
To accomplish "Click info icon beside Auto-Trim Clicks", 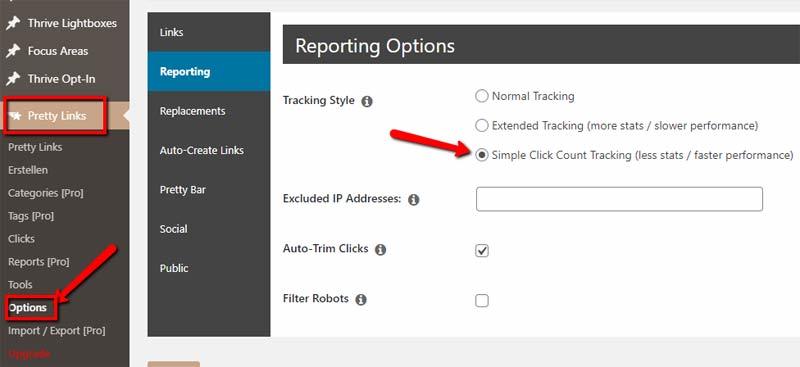I will coord(381,250).
